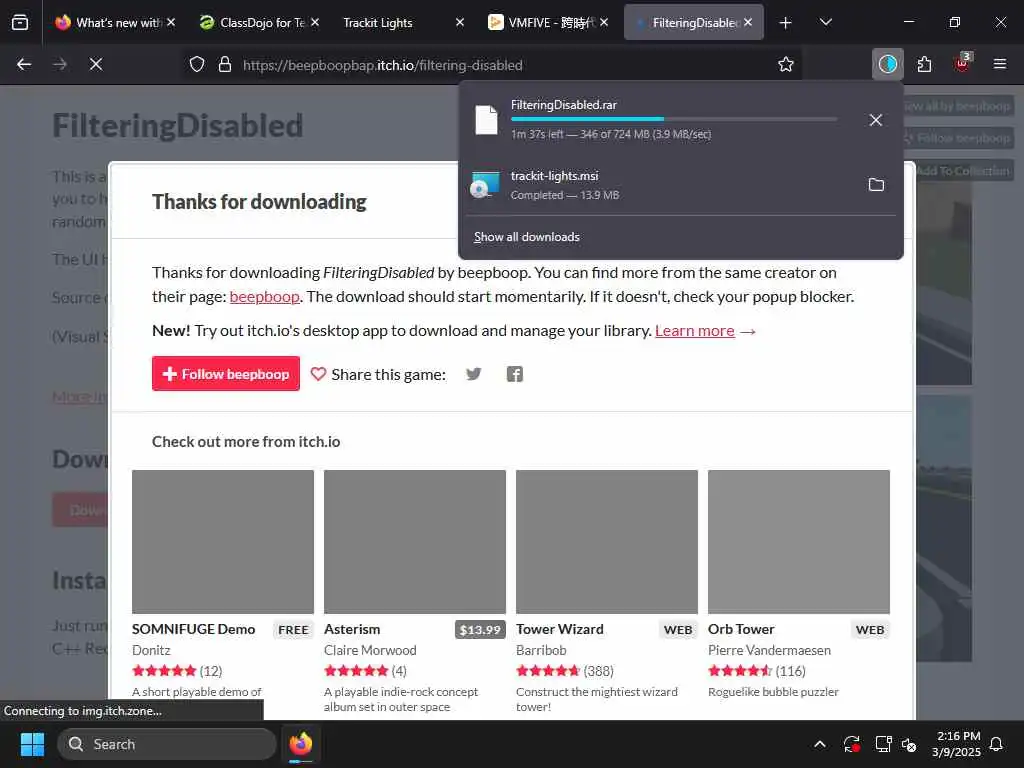Open SOMNIFUGE Demo thumbnail

pyautogui.click(x=223, y=541)
